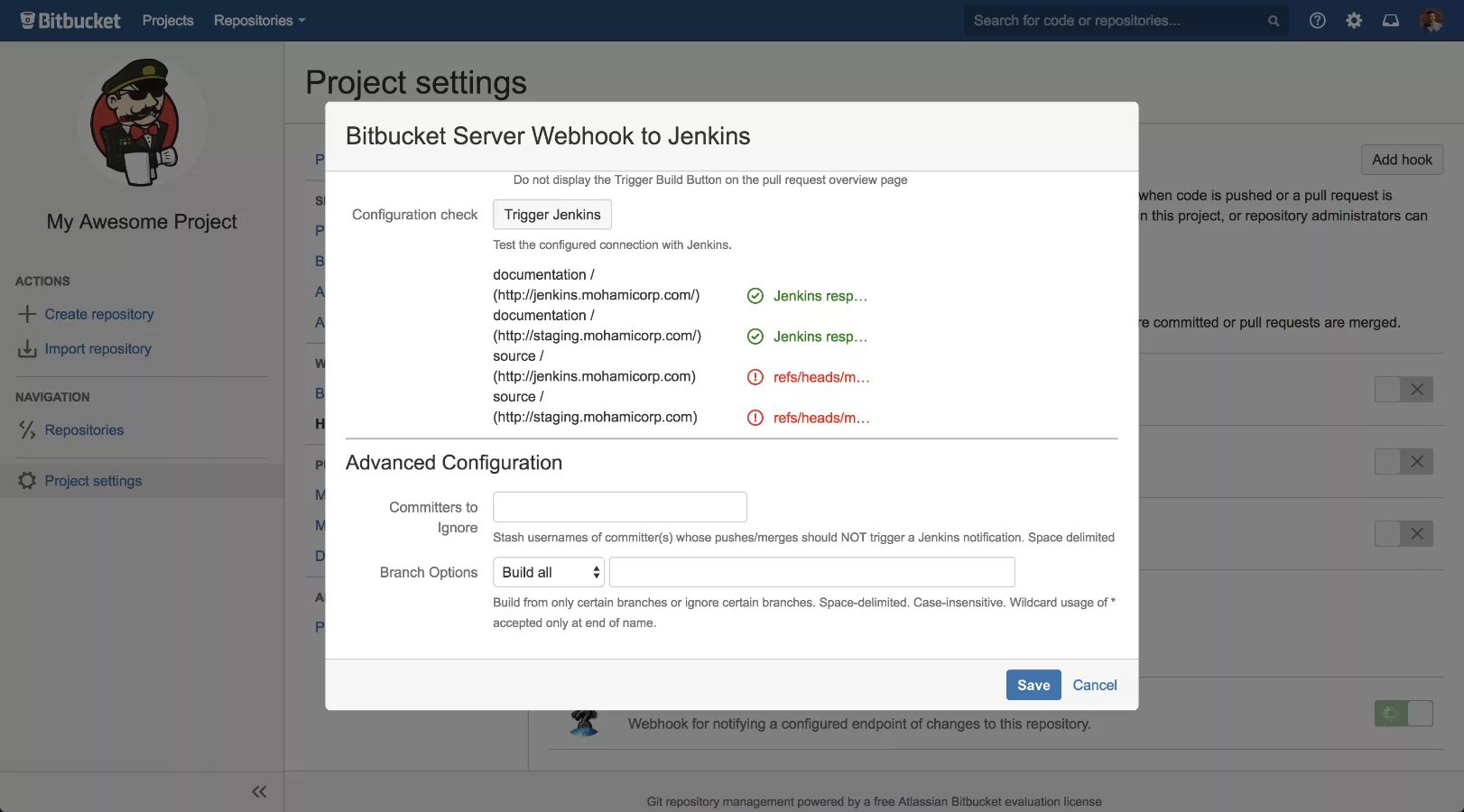Open the help question mark icon

click(x=1318, y=20)
